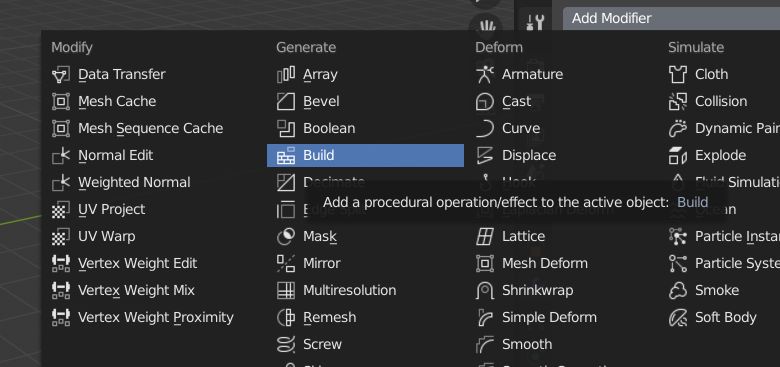Click the Displace modifier icon
This screenshot has height=367, width=780.
click(485, 156)
